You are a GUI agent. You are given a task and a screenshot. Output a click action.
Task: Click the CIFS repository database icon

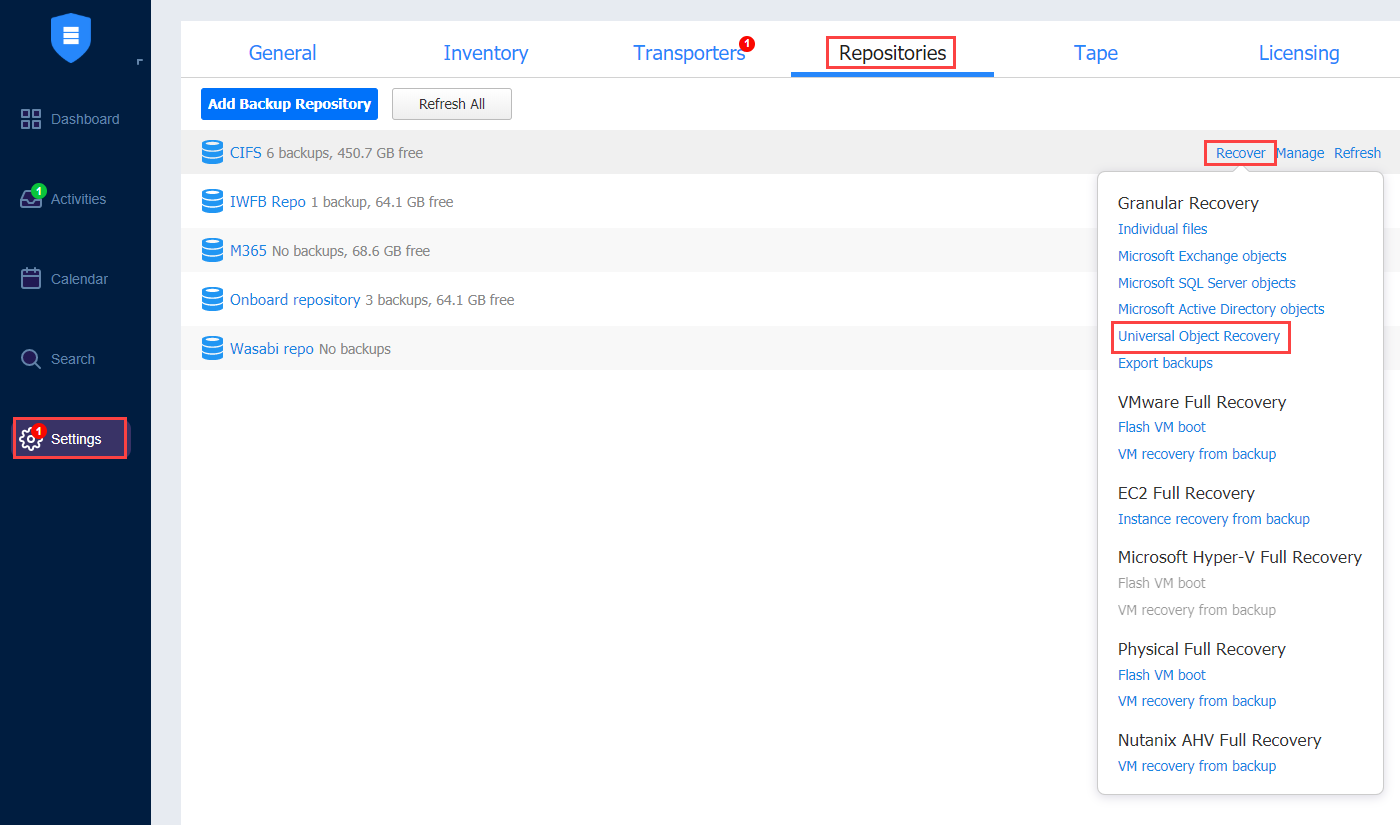[212, 152]
